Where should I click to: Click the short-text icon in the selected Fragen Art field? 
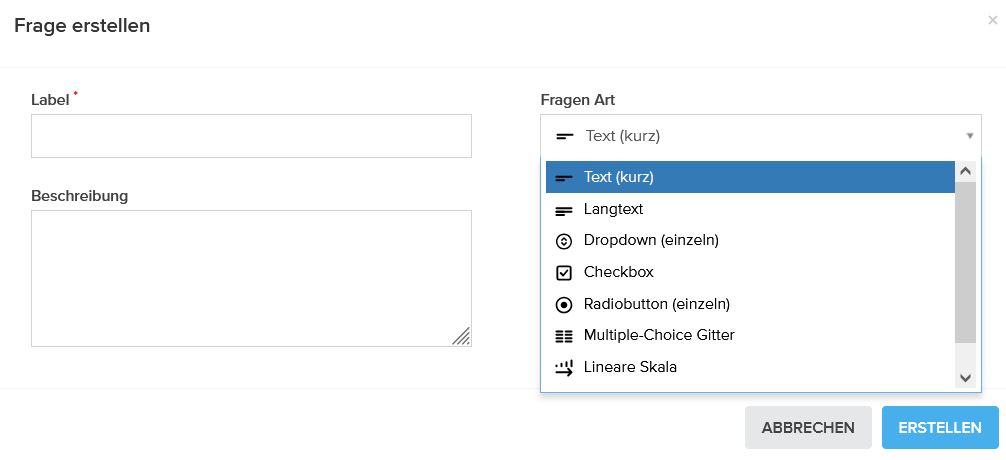[565, 136]
